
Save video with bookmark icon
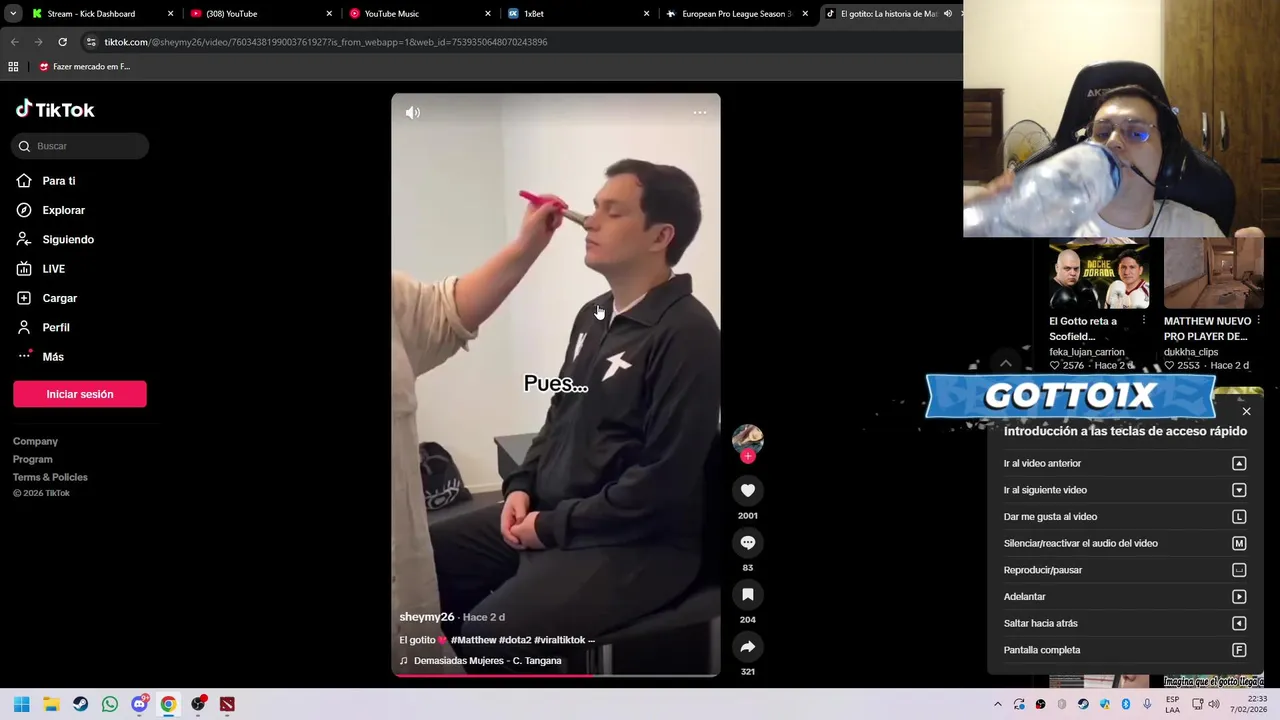[x=748, y=594]
